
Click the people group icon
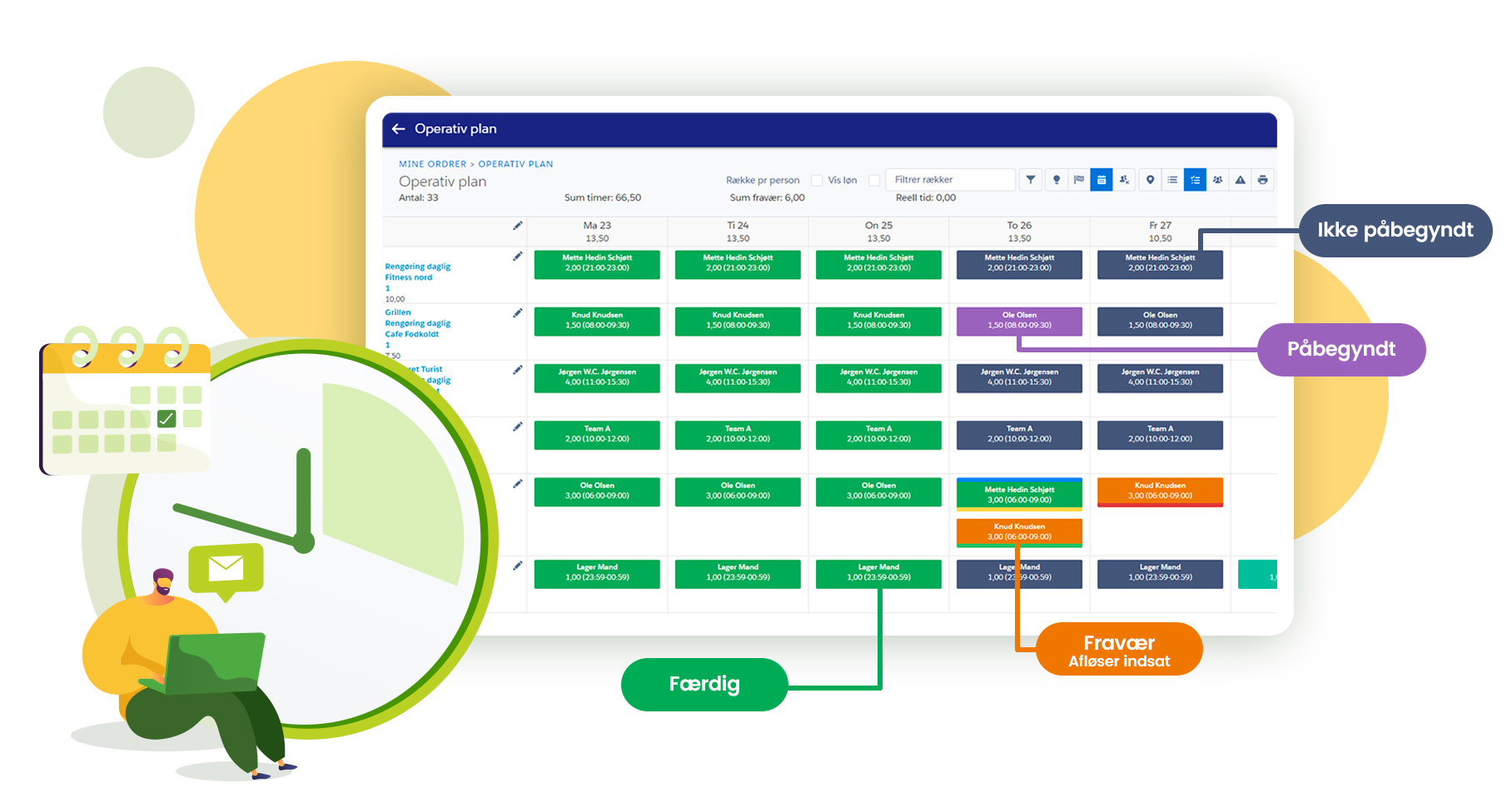(1217, 180)
